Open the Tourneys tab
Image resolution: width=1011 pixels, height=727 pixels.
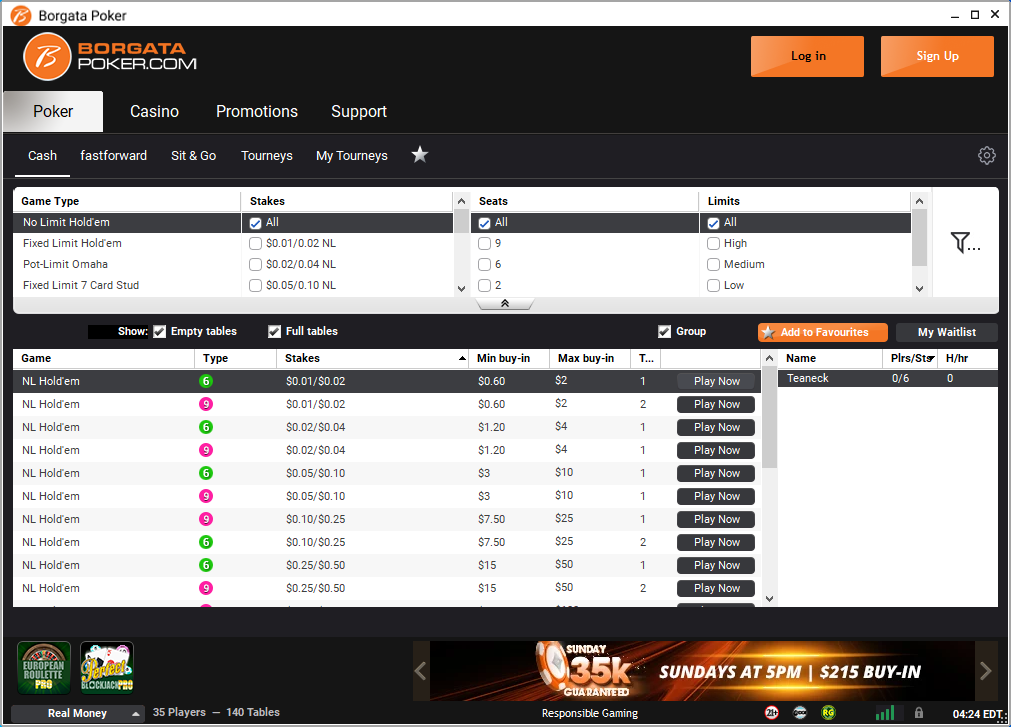point(267,155)
